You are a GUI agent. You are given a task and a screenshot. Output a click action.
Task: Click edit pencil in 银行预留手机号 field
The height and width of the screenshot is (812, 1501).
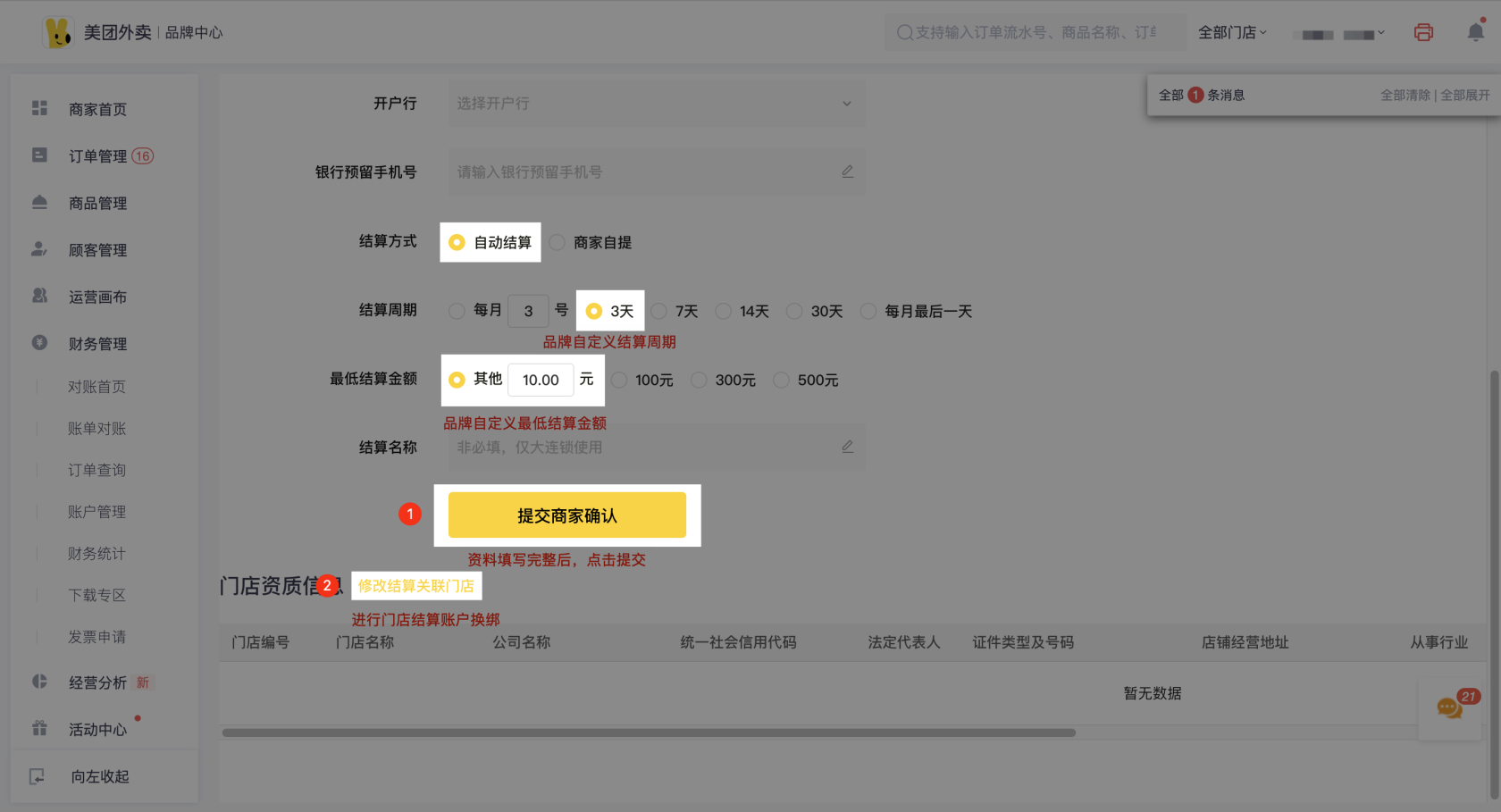(x=847, y=172)
